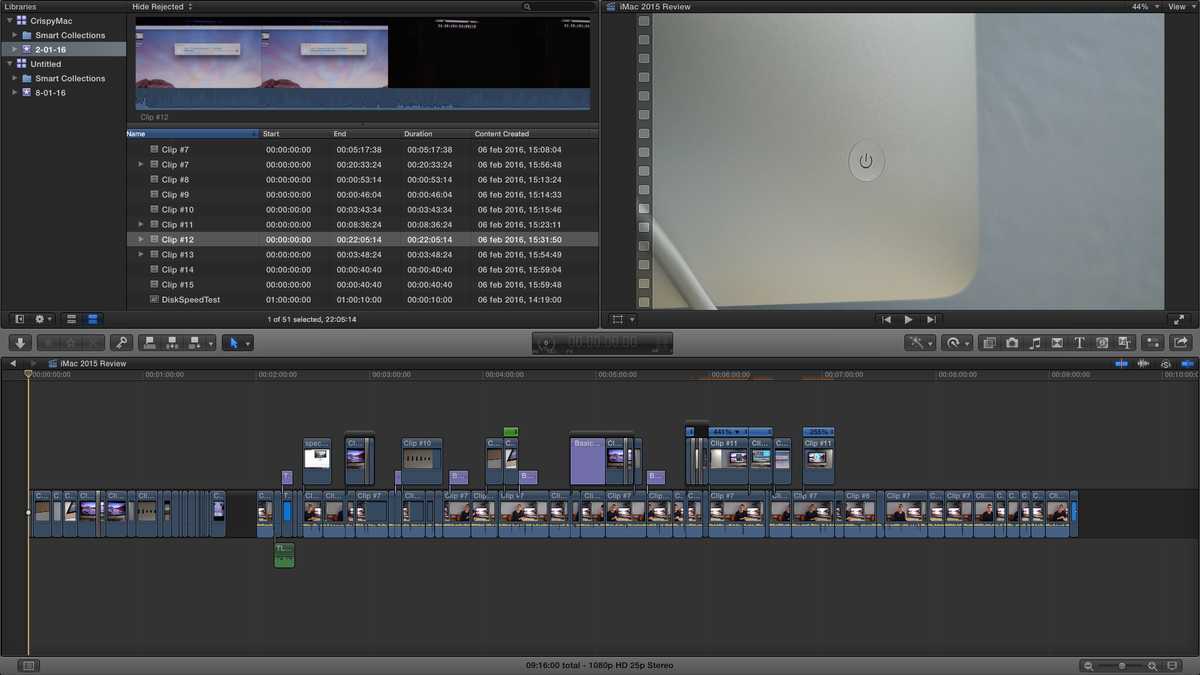This screenshot has height=675, width=1200.
Task: Open the Transitions Browser
Action: (1057, 343)
